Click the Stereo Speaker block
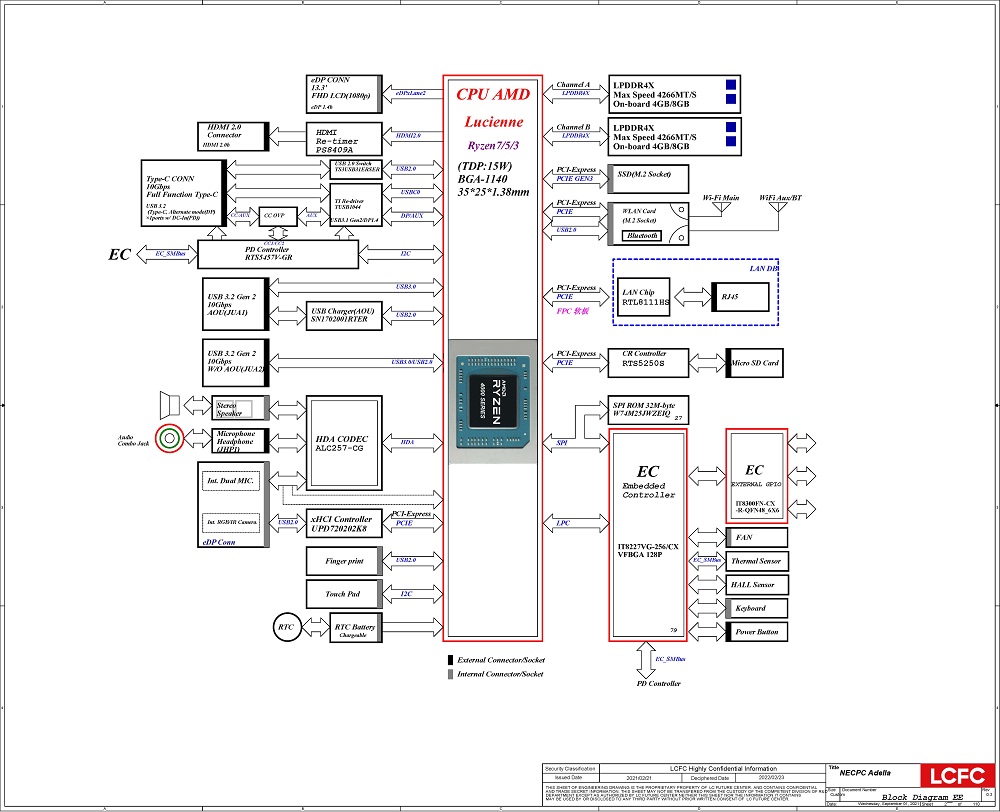 tap(240, 408)
